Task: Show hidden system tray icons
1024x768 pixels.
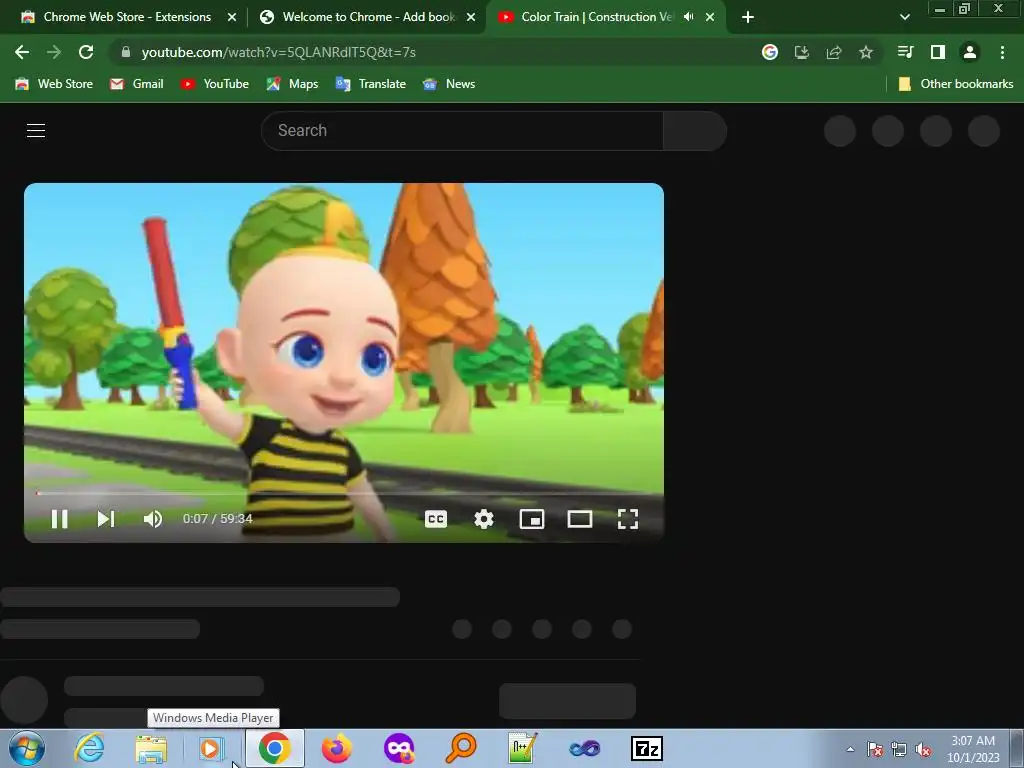Action: tap(850, 749)
